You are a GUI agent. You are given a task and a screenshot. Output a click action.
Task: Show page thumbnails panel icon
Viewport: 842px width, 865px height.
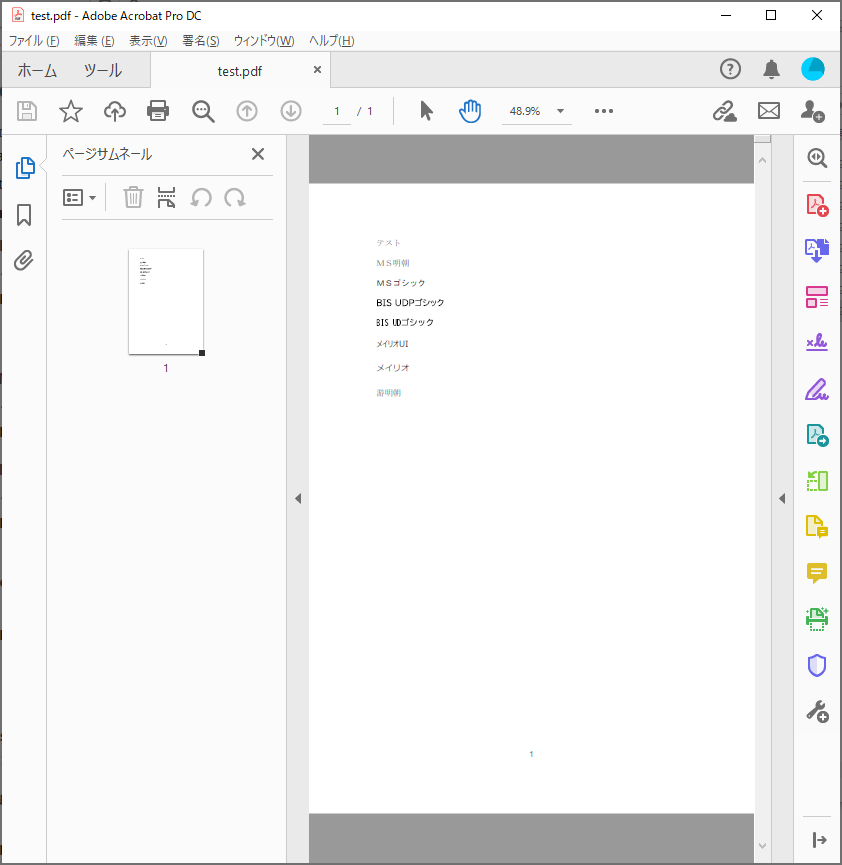click(x=25, y=168)
